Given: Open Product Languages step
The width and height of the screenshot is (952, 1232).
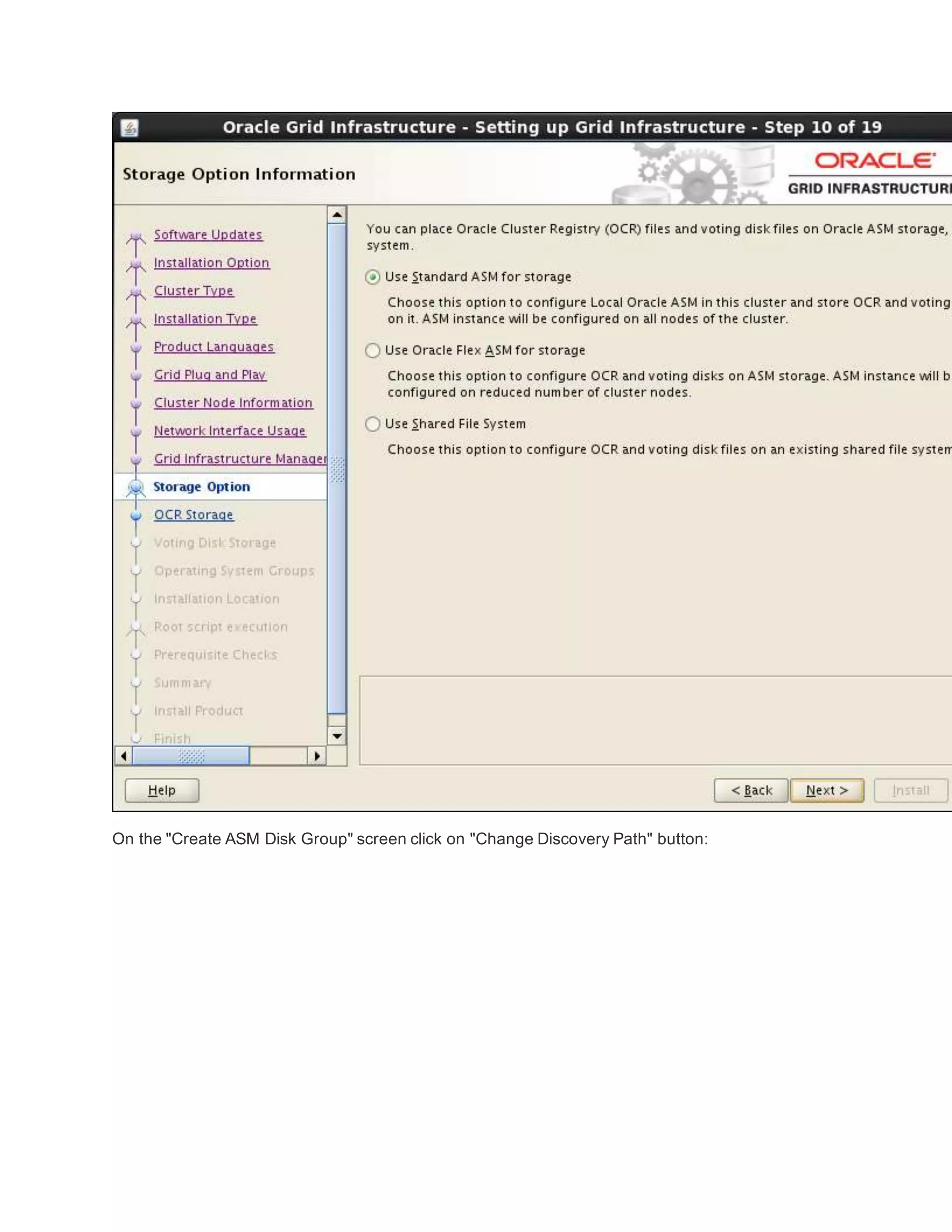Looking at the screenshot, I should pyautogui.click(x=214, y=346).
